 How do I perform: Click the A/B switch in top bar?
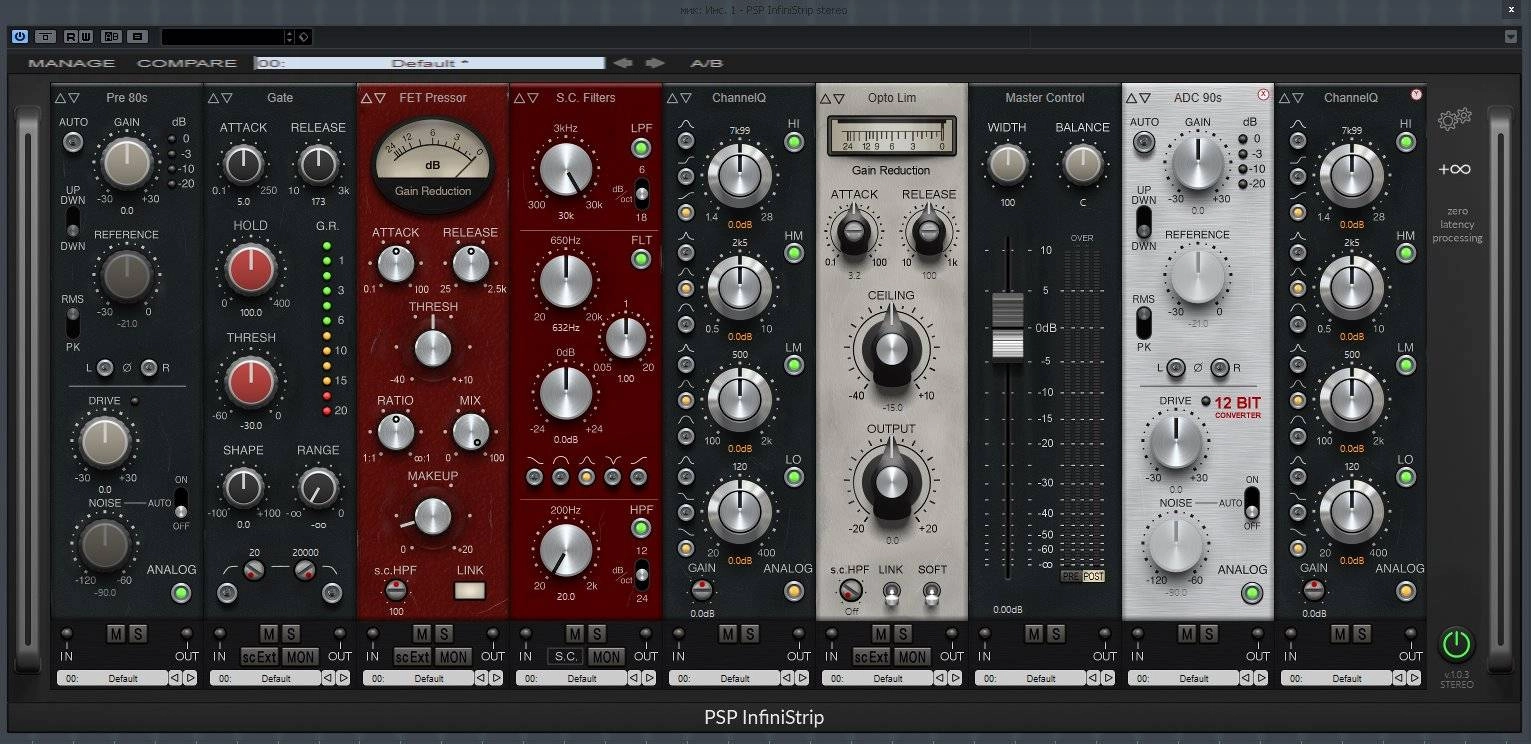click(x=706, y=63)
